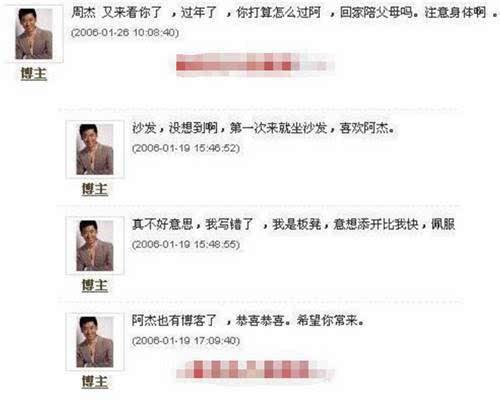Click the timestamp 2006-01-19 17:09:40
The width and height of the screenshot is (500, 403).
[186, 341]
